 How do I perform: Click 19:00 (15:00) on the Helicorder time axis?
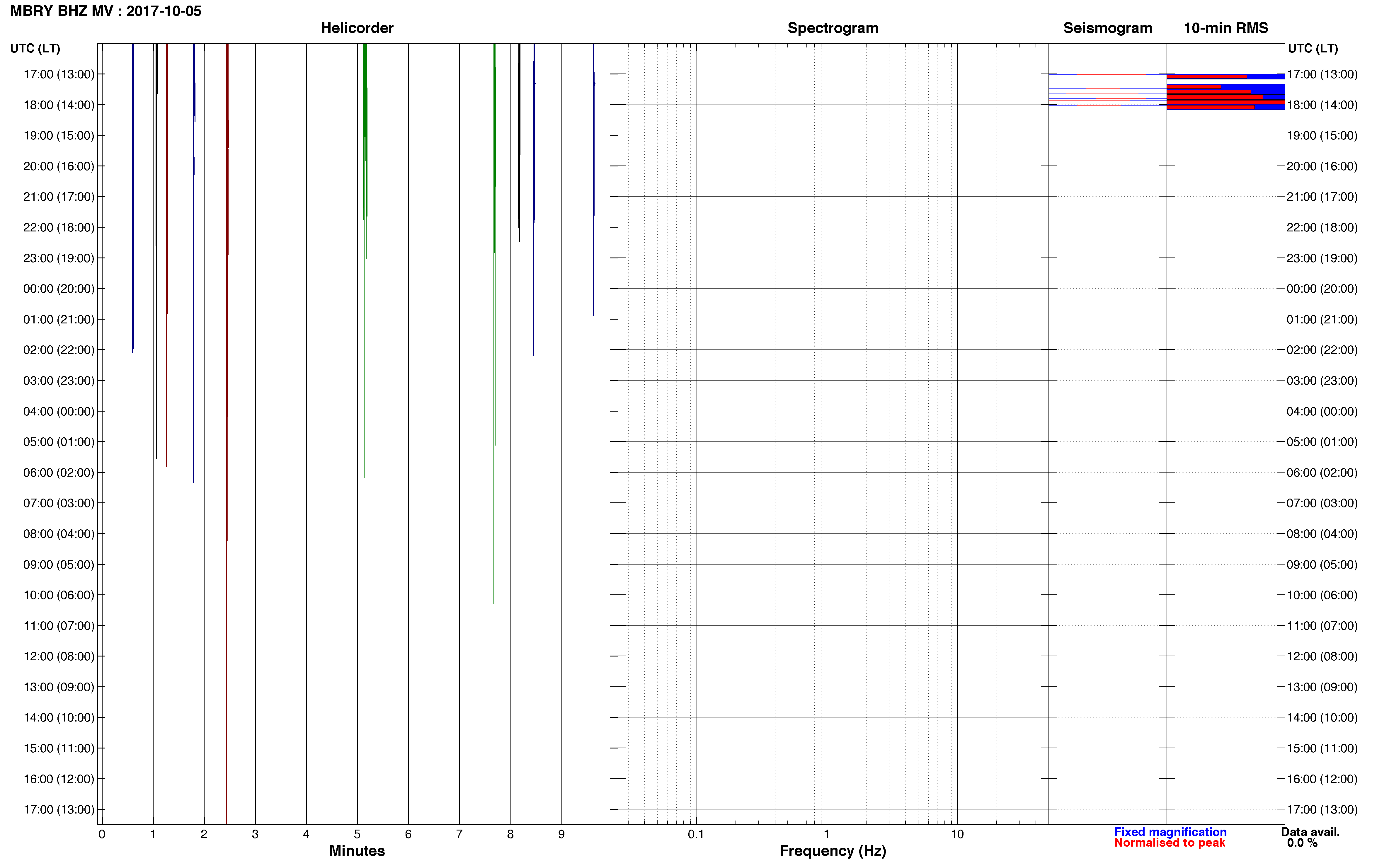(59, 135)
